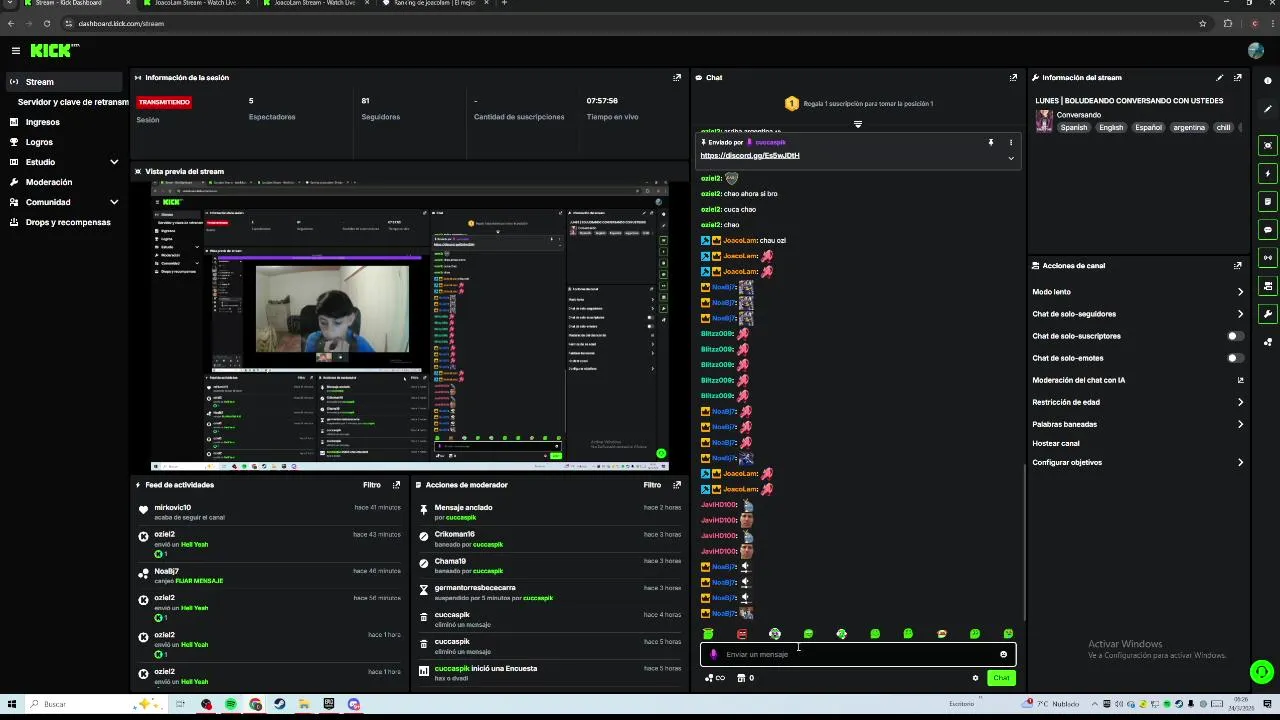
Task: Open options menu of pinned message
Action: pyautogui.click(x=1010, y=142)
